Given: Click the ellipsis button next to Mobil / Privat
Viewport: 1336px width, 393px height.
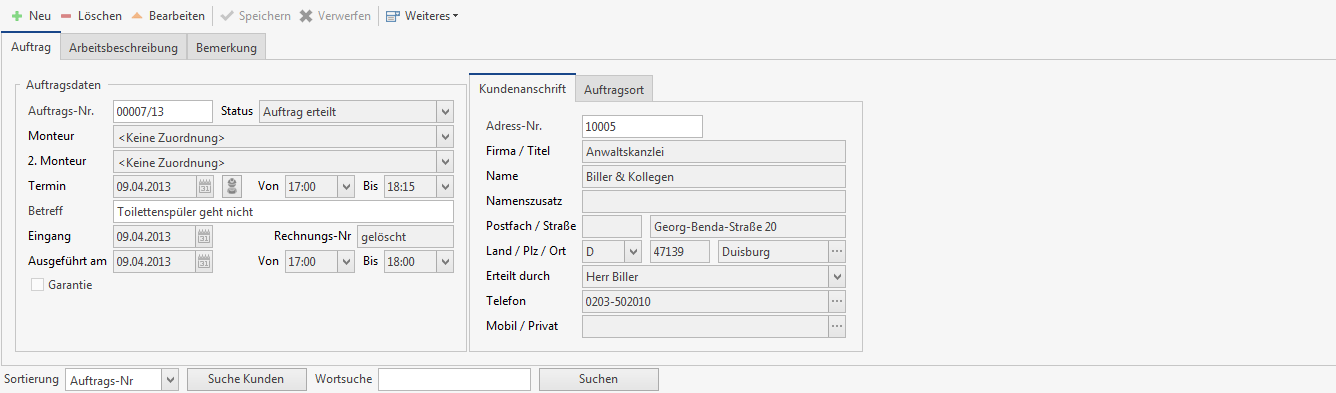Looking at the screenshot, I should pyautogui.click(x=837, y=326).
